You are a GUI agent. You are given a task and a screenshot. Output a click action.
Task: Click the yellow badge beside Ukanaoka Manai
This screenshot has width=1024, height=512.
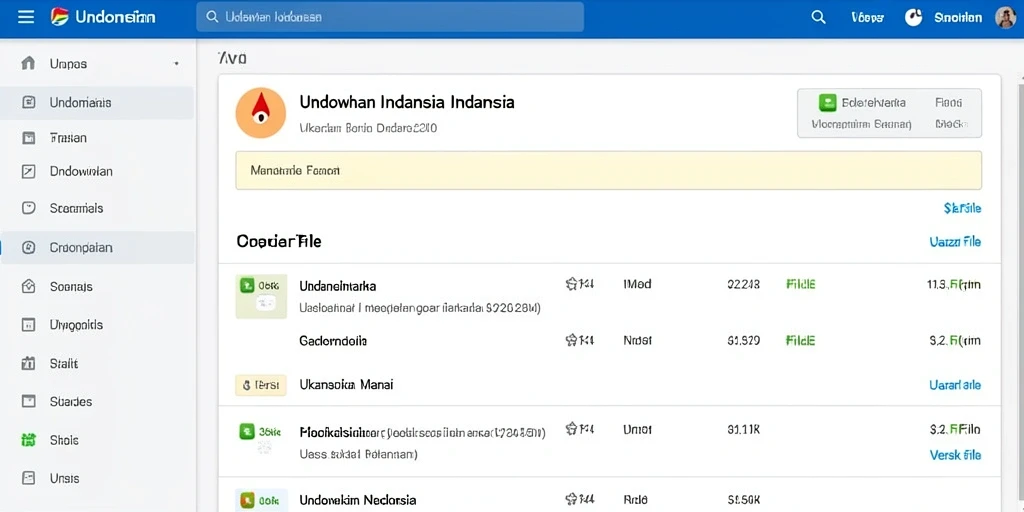pos(261,385)
